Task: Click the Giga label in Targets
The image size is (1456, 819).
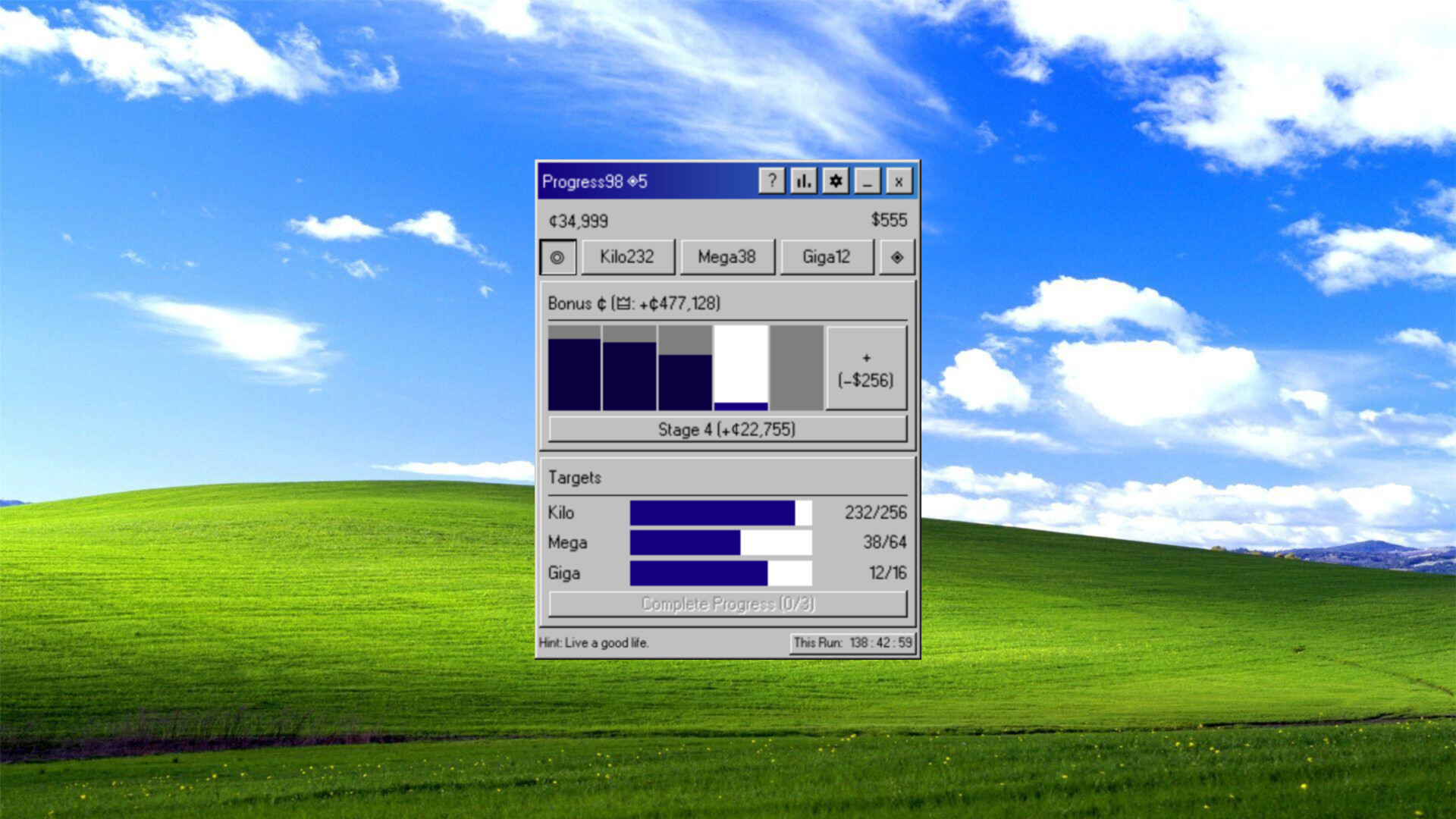Action: (x=564, y=573)
